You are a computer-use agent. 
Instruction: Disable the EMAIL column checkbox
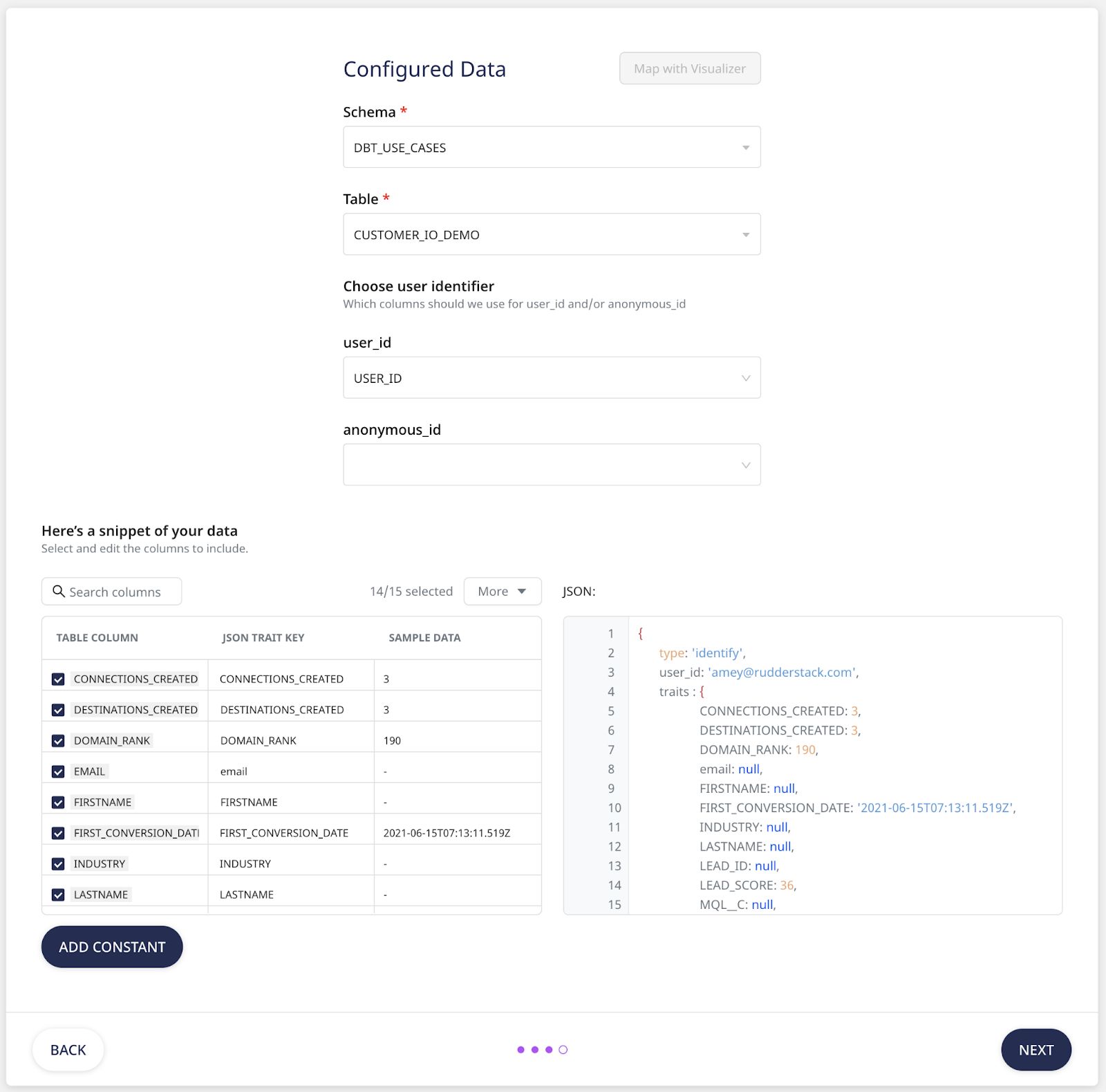click(57, 771)
